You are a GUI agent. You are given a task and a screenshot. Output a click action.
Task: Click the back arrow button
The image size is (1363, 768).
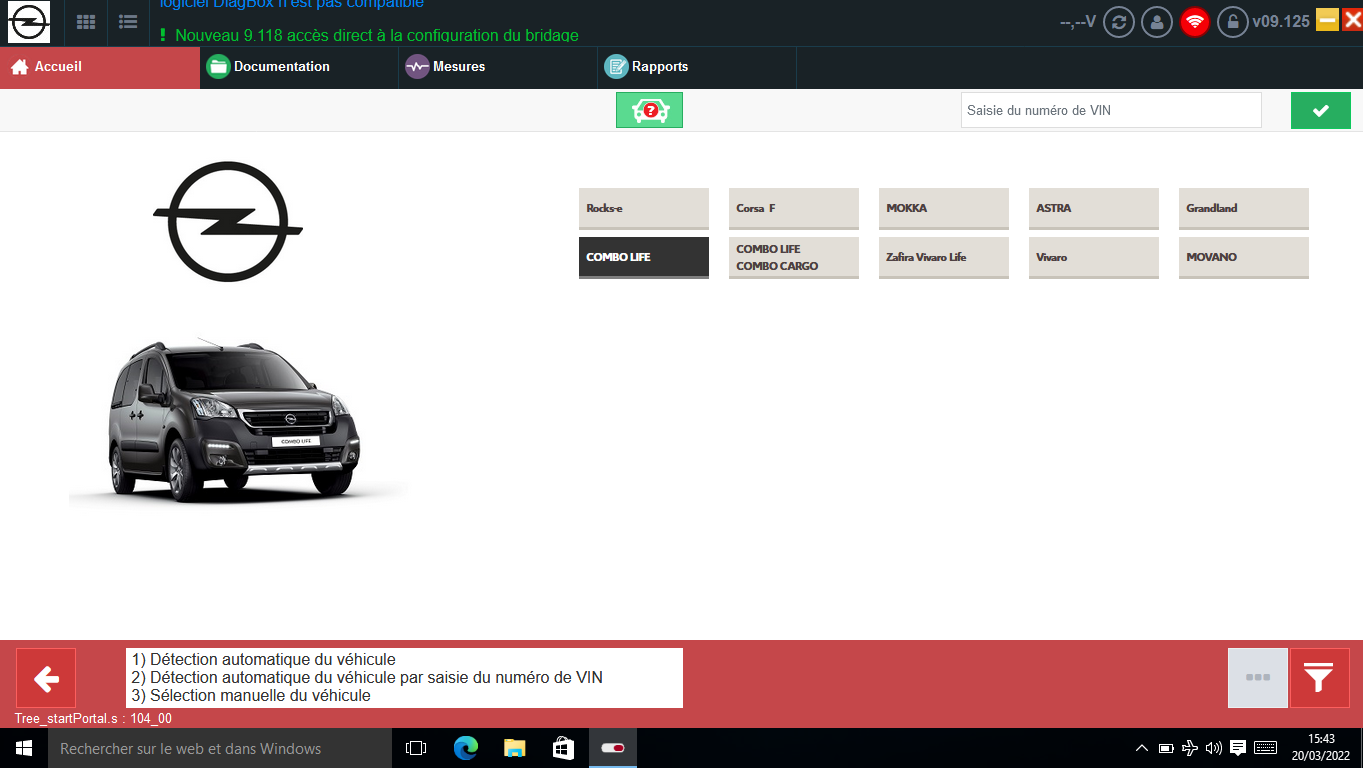[46, 678]
